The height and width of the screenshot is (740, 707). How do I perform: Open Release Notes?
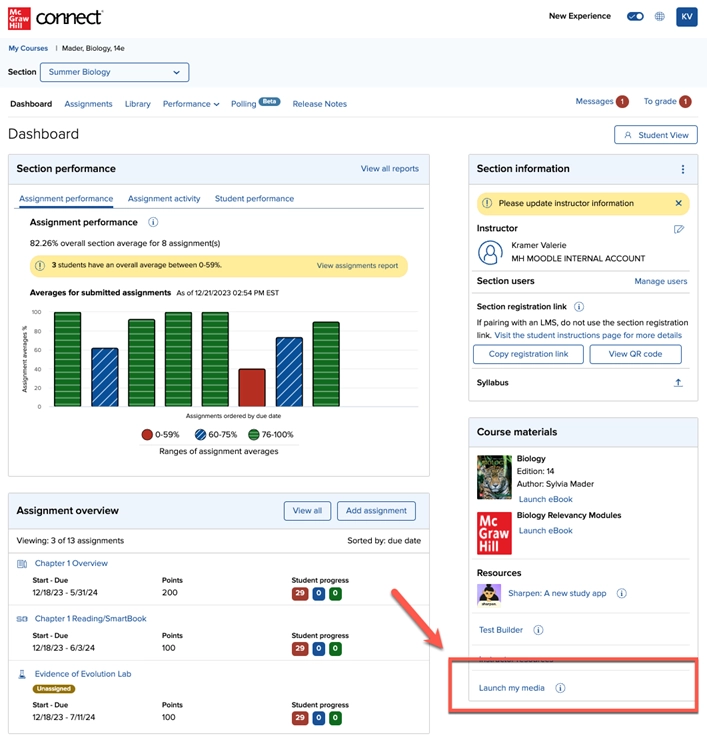pyautogui.click(x=320, y=104)
